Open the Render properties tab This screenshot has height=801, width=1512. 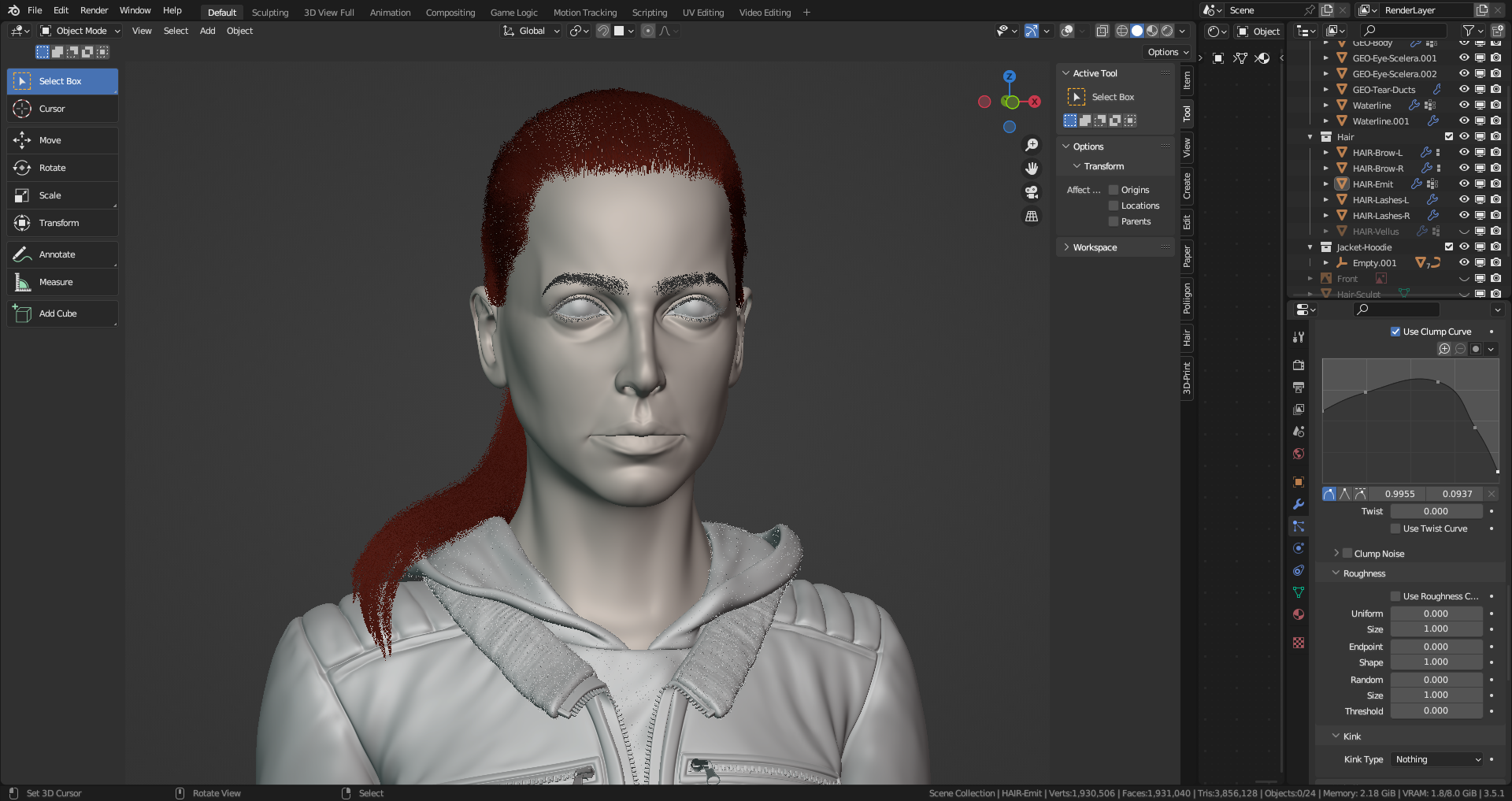pyautogui.click(x=1299, y=365)
